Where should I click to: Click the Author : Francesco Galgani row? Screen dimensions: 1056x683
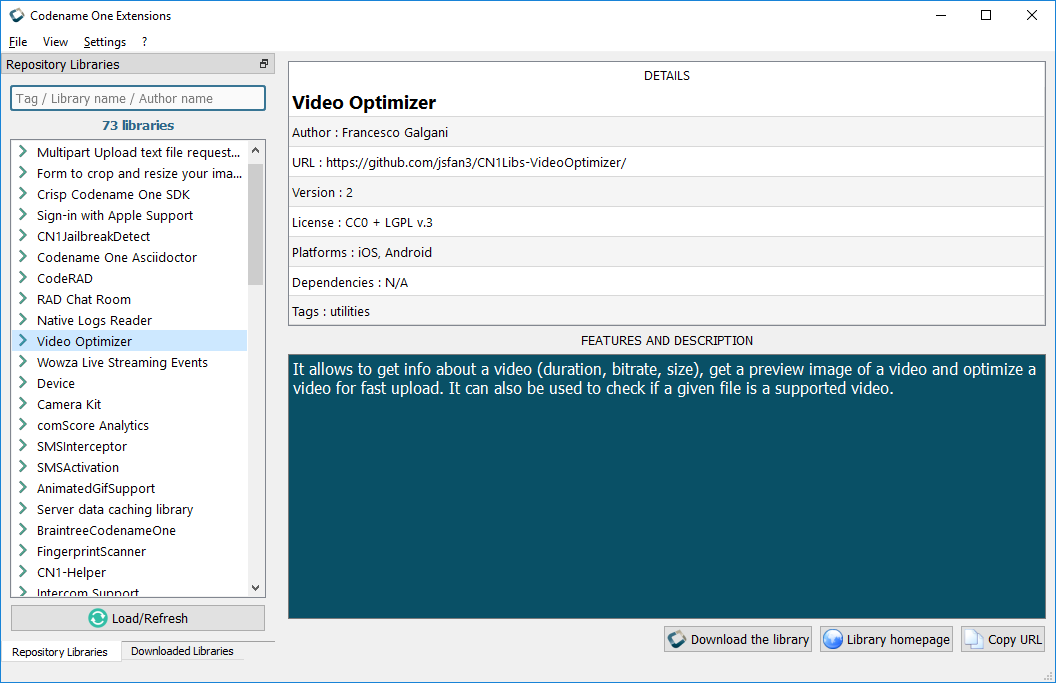[x=667, y=132]
